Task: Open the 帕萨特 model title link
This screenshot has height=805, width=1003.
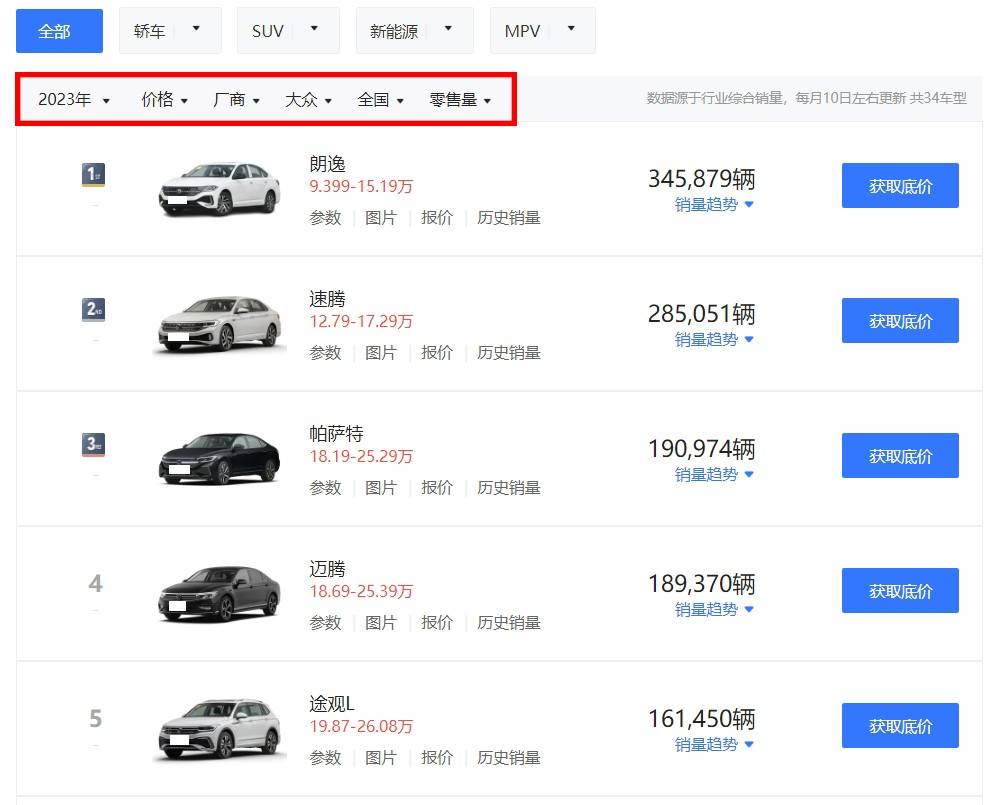Action: click(336, 434)
